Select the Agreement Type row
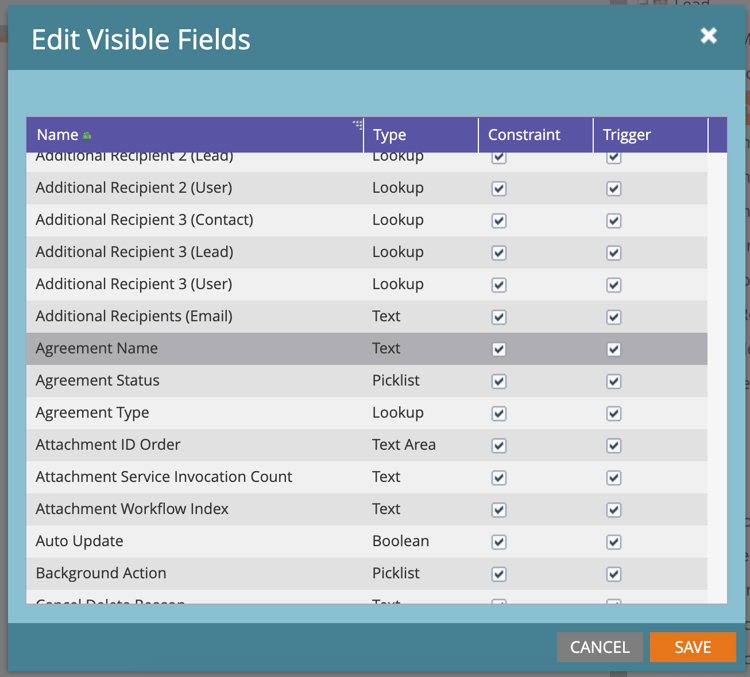The height and width of the screenshot is (677, 750). pyautogui.click(x=367, y=413)
